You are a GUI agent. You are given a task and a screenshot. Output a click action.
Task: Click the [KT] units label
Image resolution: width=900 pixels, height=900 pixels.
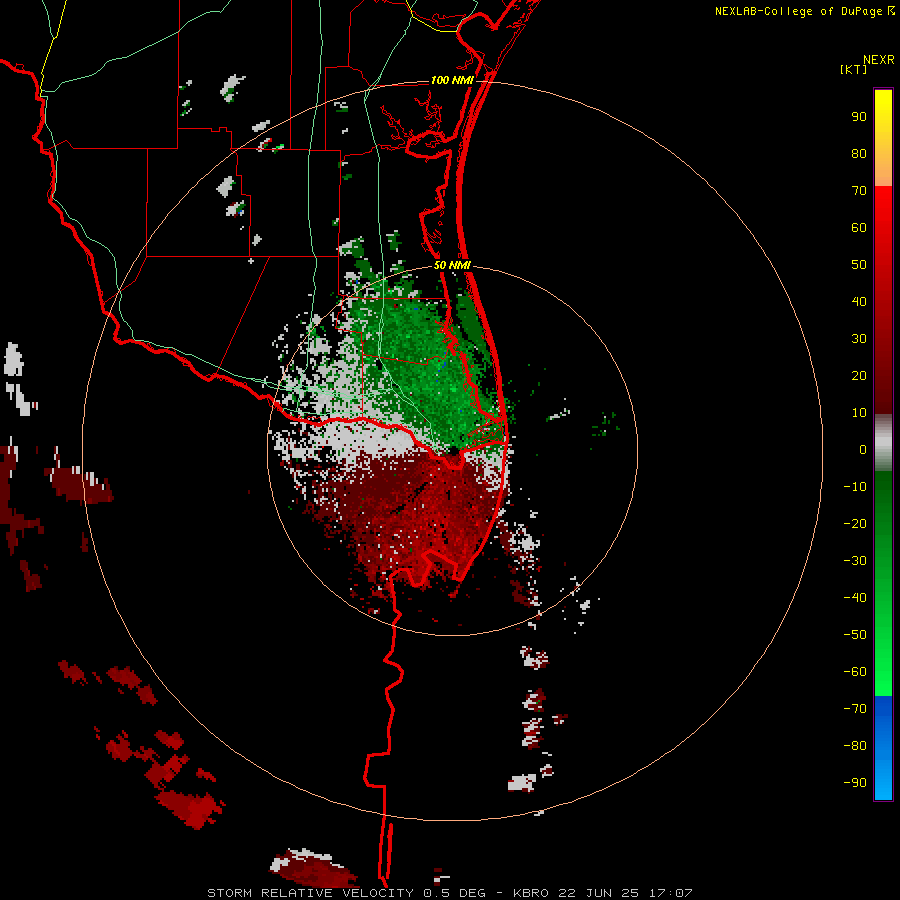point(853,69)
